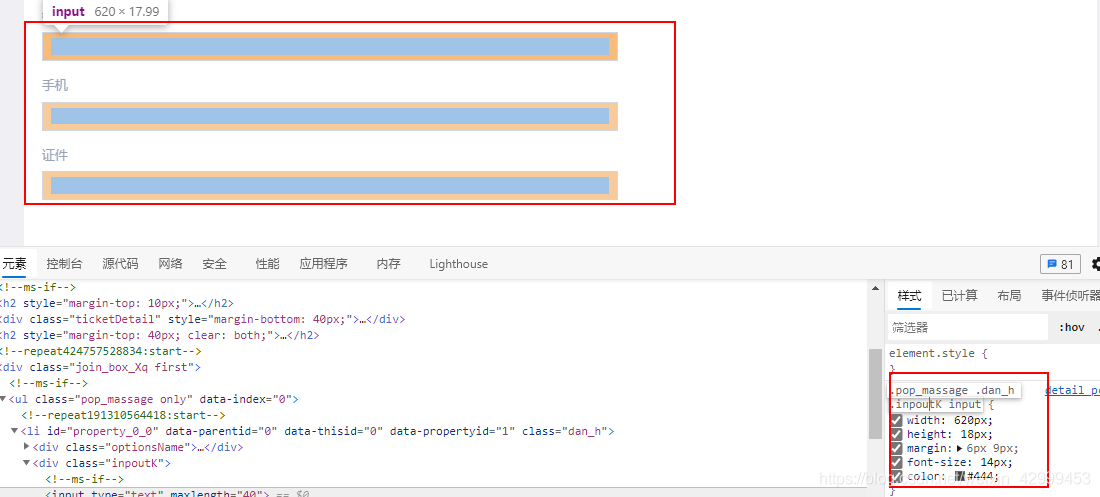This screenshot has width=1100, height=497.
Task: Open the Lighthouse tab
Action: (x=459, y=264)
